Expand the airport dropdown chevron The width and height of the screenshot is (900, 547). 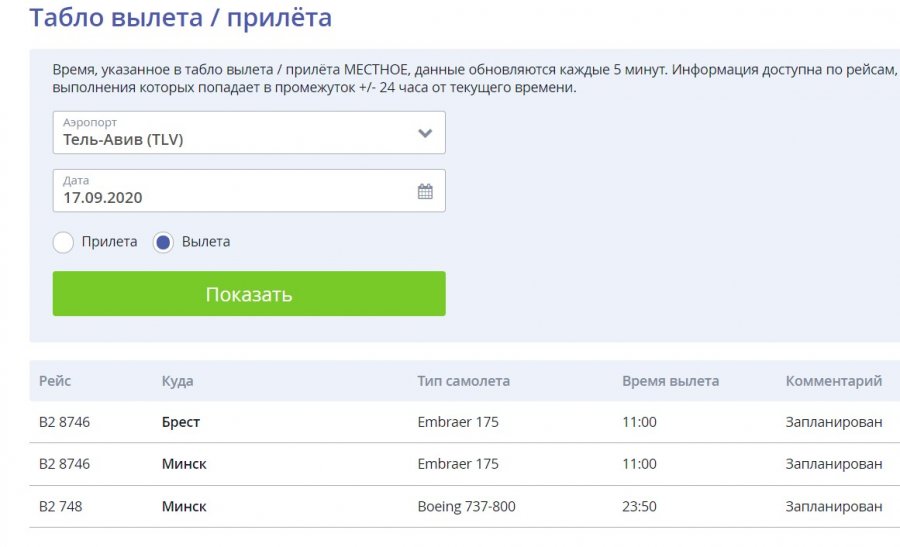tap(425, 133)
